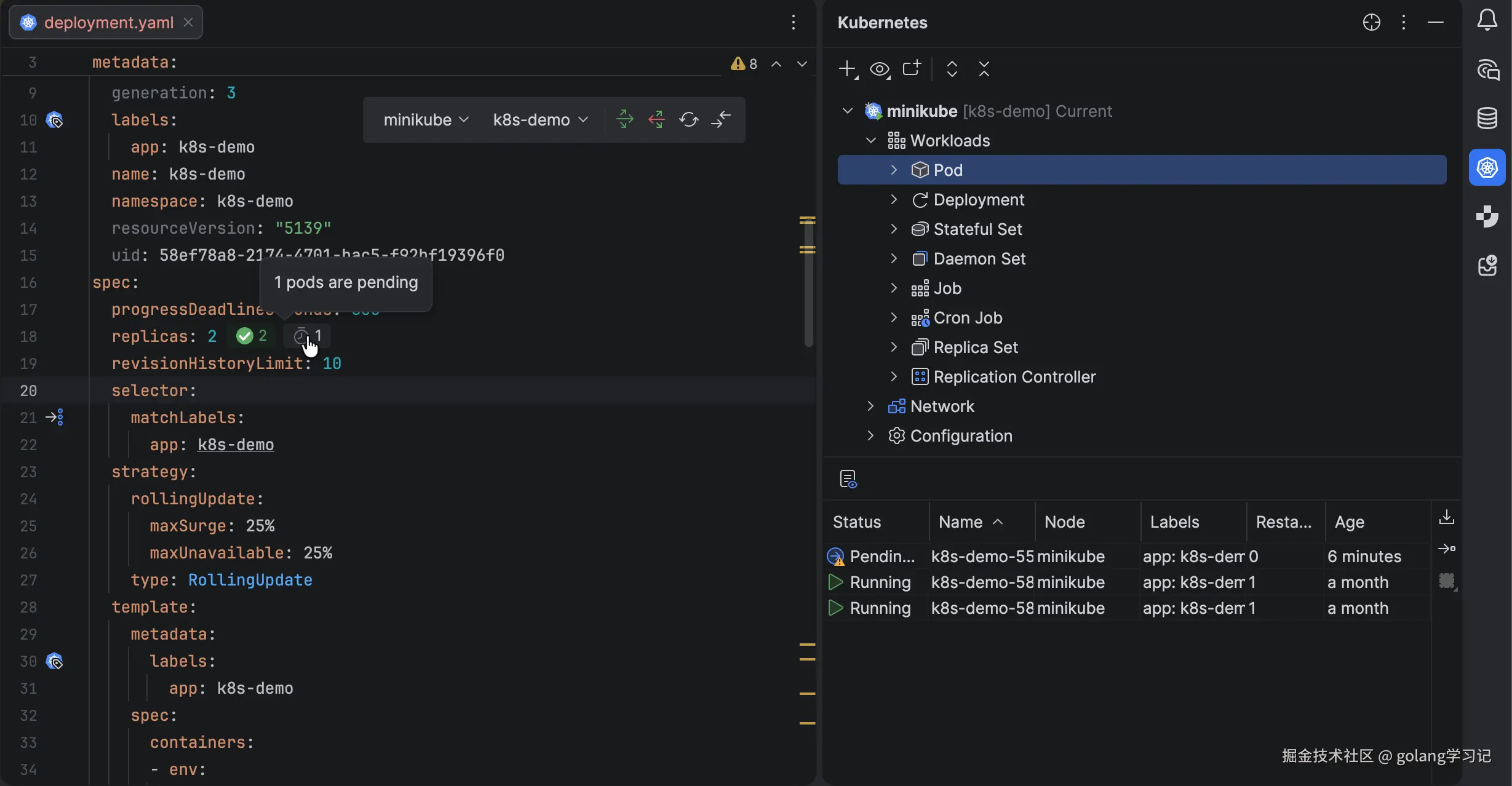1512x786 pixels.
Task: Click the collapse all icon in the Kubernetes toolbar
Action: click(984, 69)
